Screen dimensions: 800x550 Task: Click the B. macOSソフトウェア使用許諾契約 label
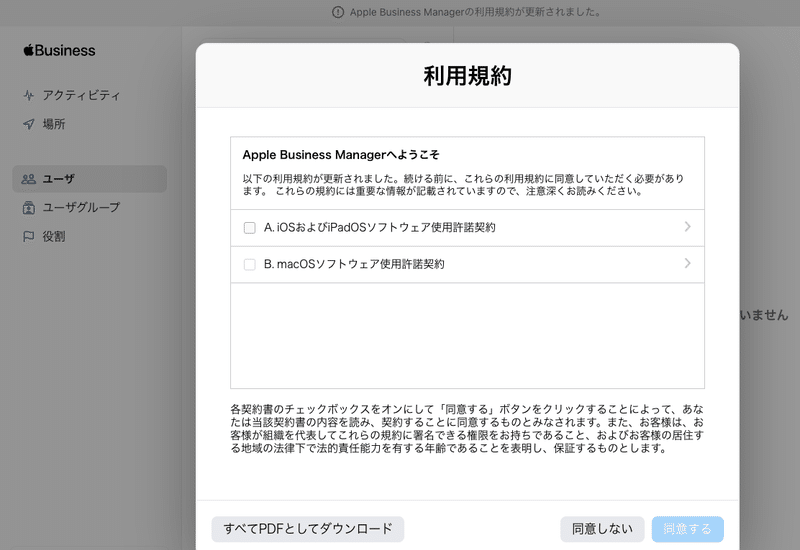(354, 264)
